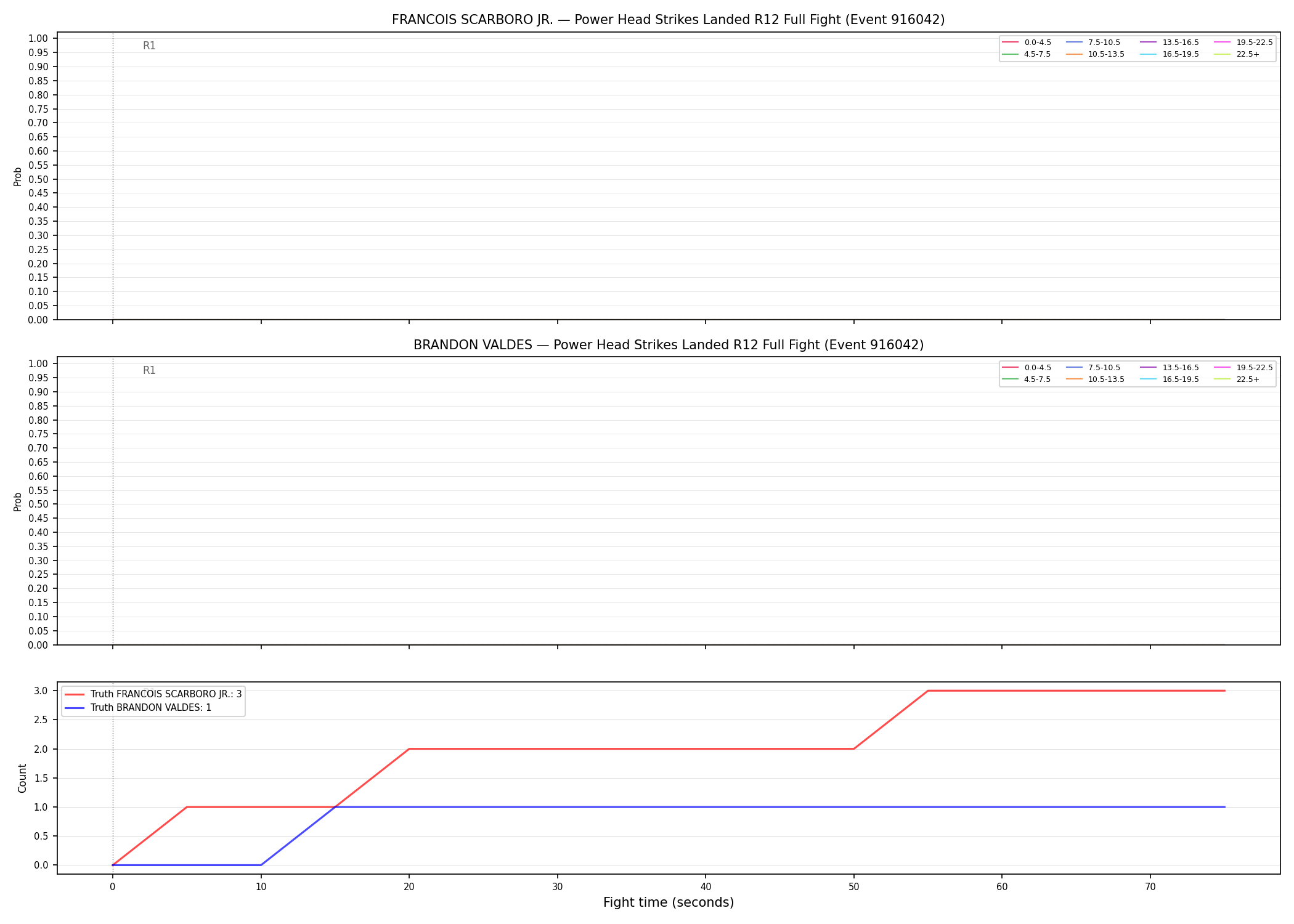Viewport: 1294px width, 924px height.
Task: Click the Count axis tick '3.0'
Action: [x=42, y=691]
